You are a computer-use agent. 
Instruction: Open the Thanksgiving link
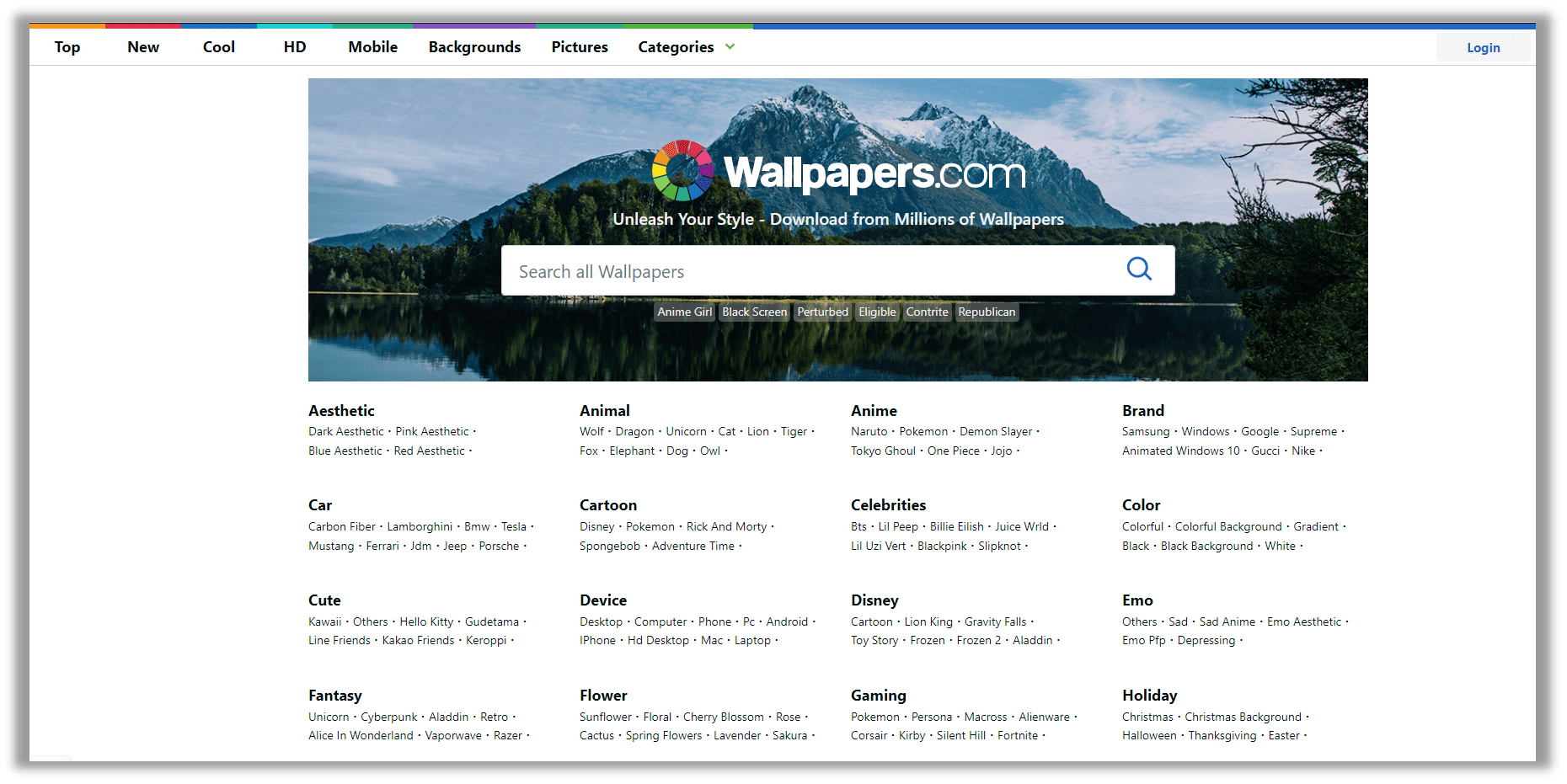(1222, 736)
